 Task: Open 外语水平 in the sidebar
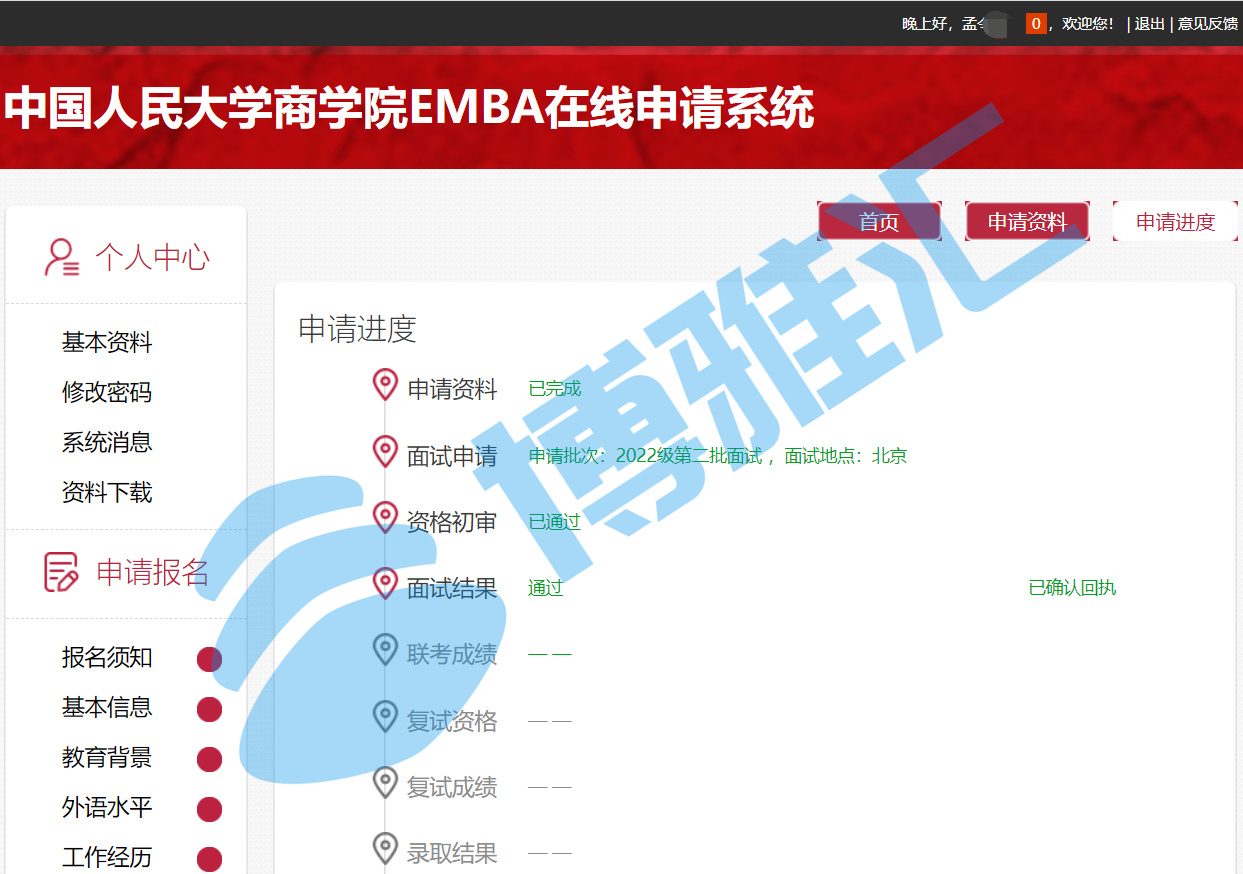[x=107, y=807]
